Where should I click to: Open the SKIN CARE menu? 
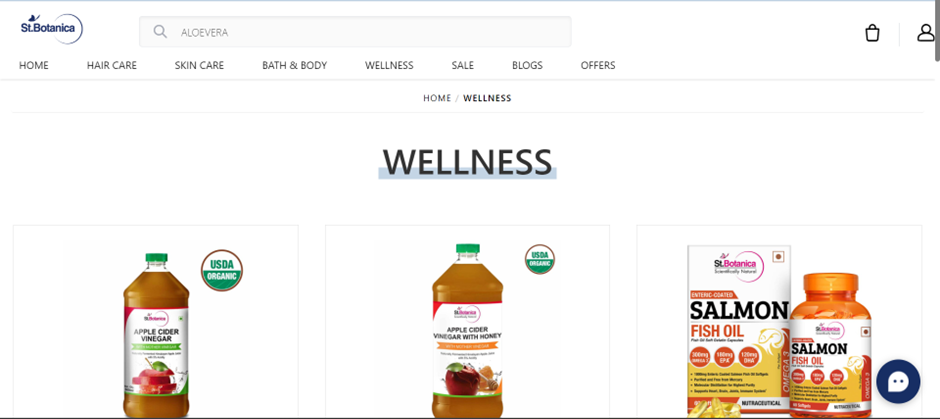coord(199,65)
